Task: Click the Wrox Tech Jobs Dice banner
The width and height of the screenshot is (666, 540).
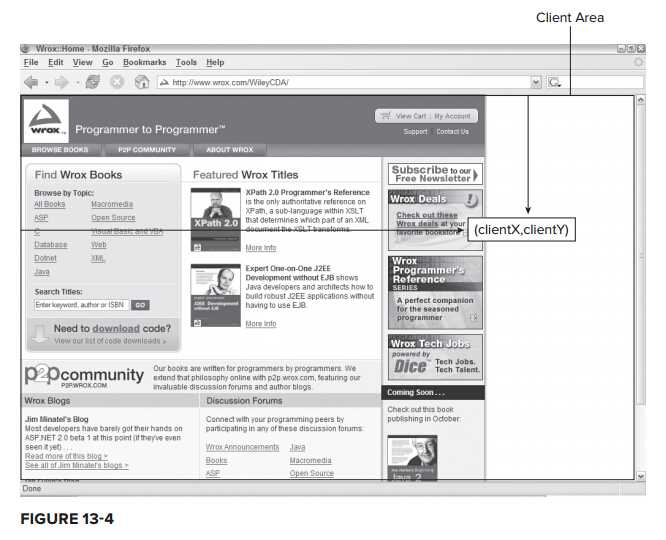Action: click(x=435, y=357)
